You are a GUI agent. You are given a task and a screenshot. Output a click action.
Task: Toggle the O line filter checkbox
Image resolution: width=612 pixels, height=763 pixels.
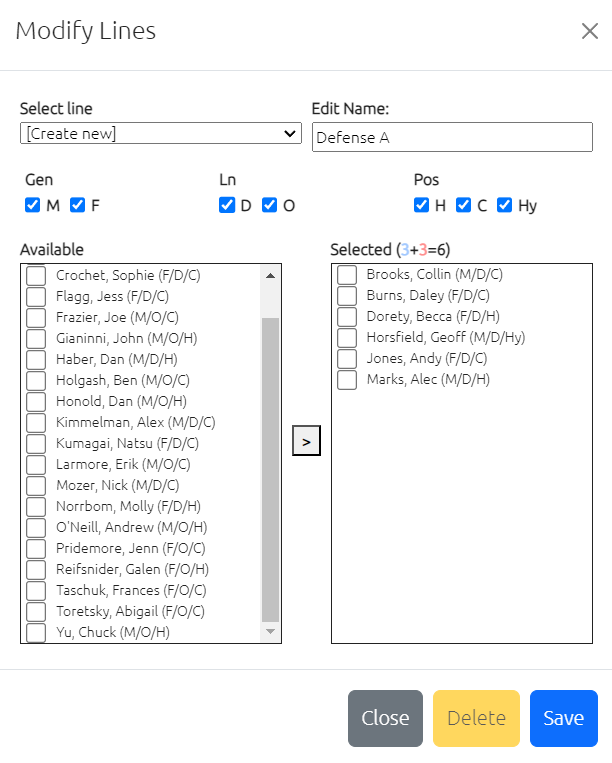270,205
